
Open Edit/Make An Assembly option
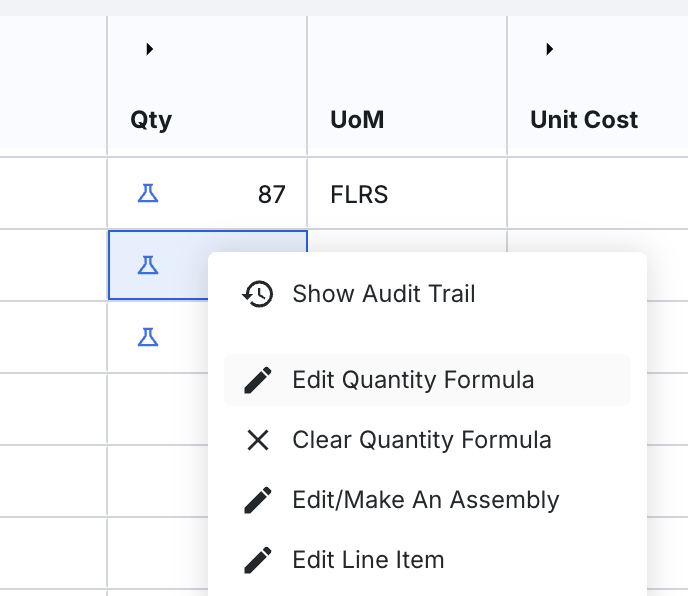click(425, 500)
